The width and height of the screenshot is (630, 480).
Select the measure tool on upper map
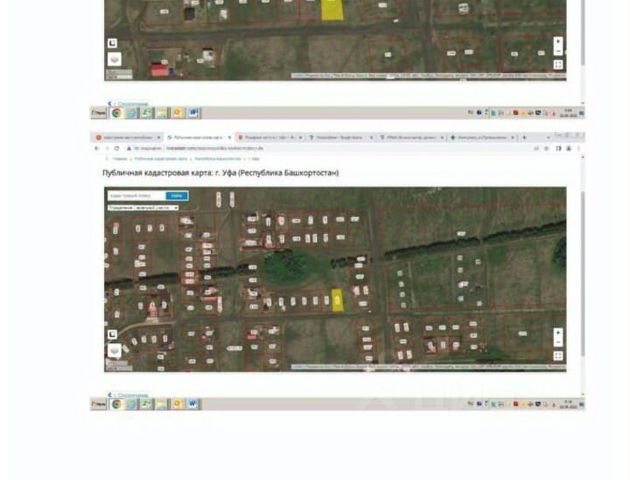112,43
